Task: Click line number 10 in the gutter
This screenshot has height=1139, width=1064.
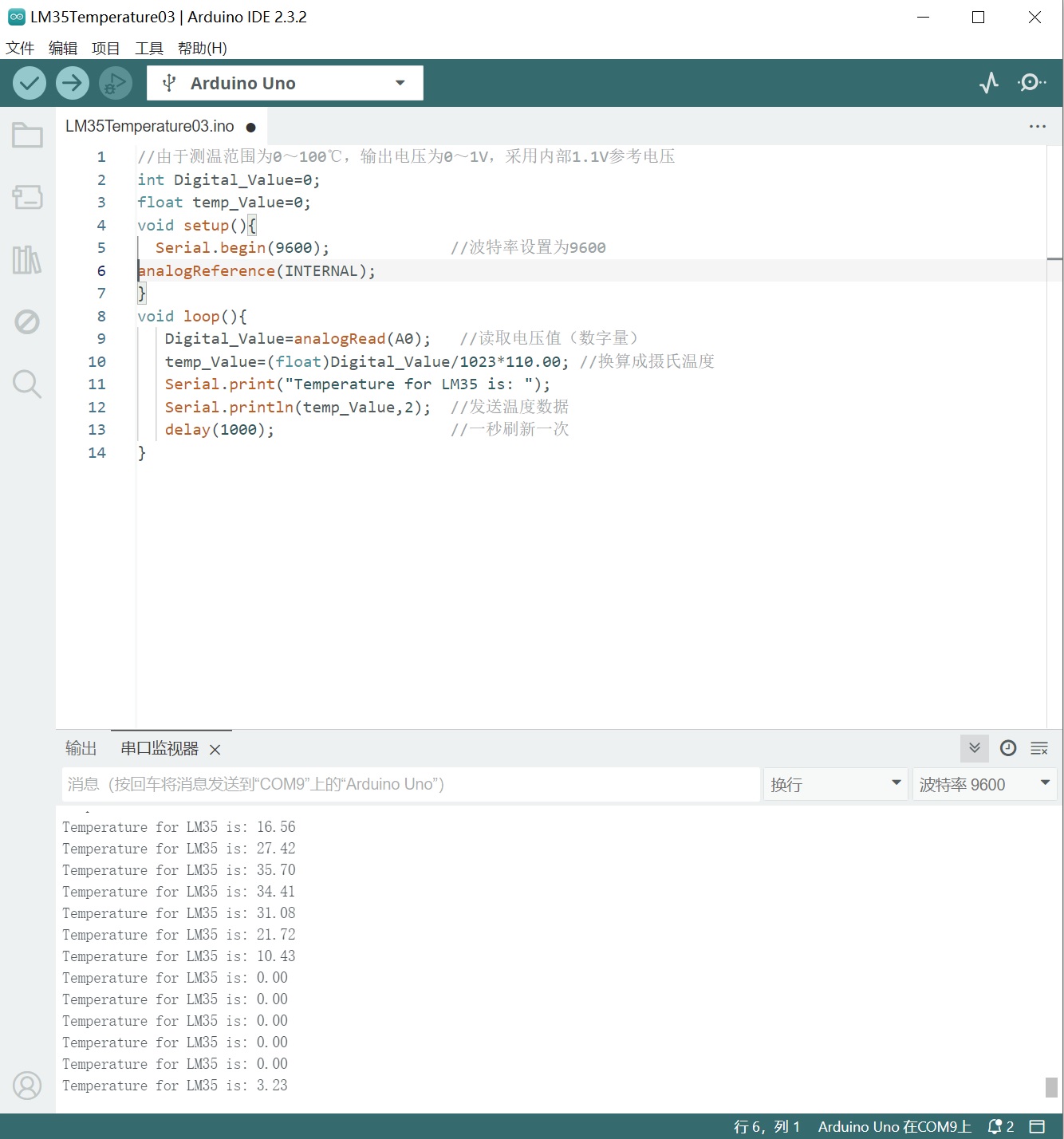Action: (97, 361)
